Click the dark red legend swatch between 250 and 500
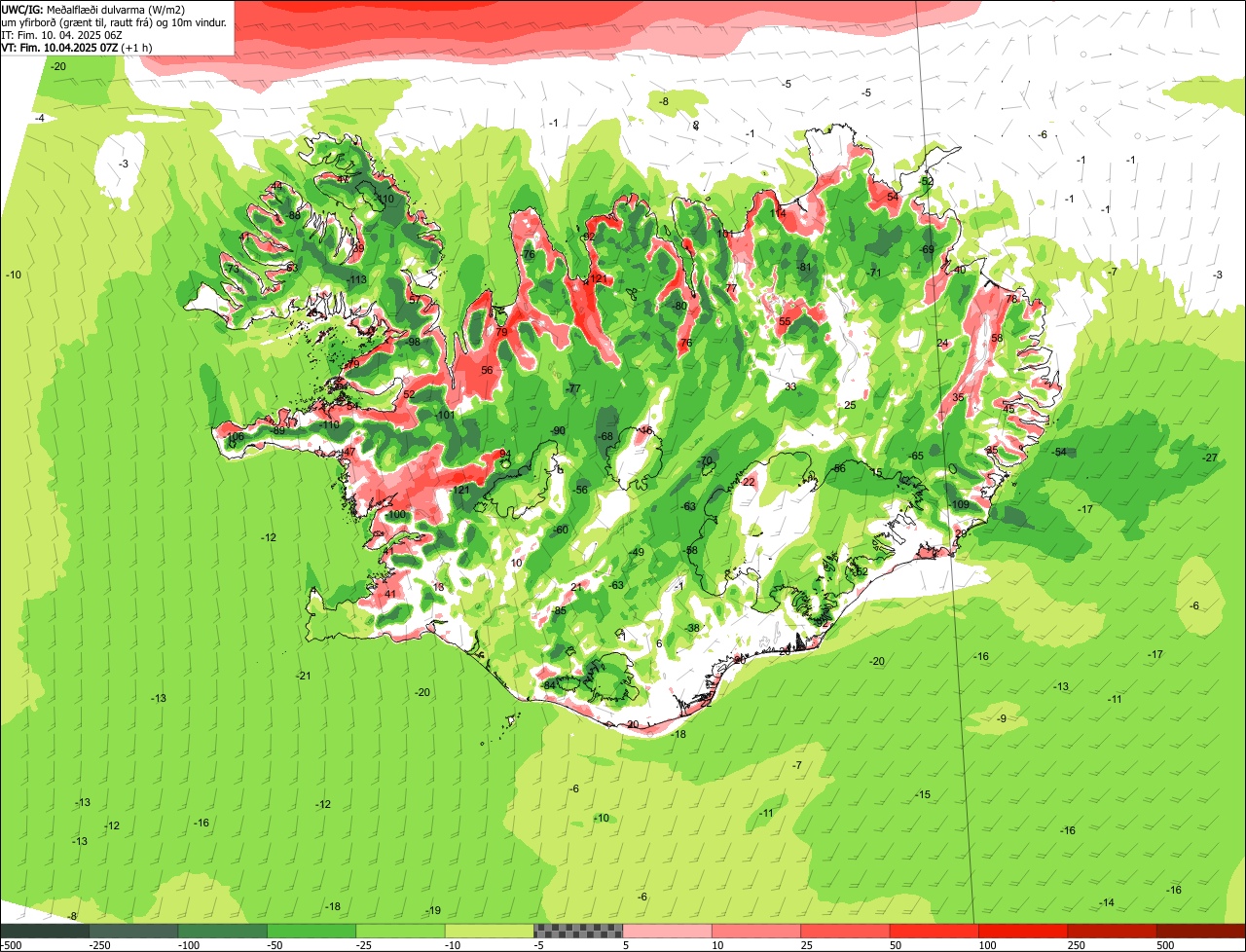1246x952 pixels. click(x=1112, y=931)
